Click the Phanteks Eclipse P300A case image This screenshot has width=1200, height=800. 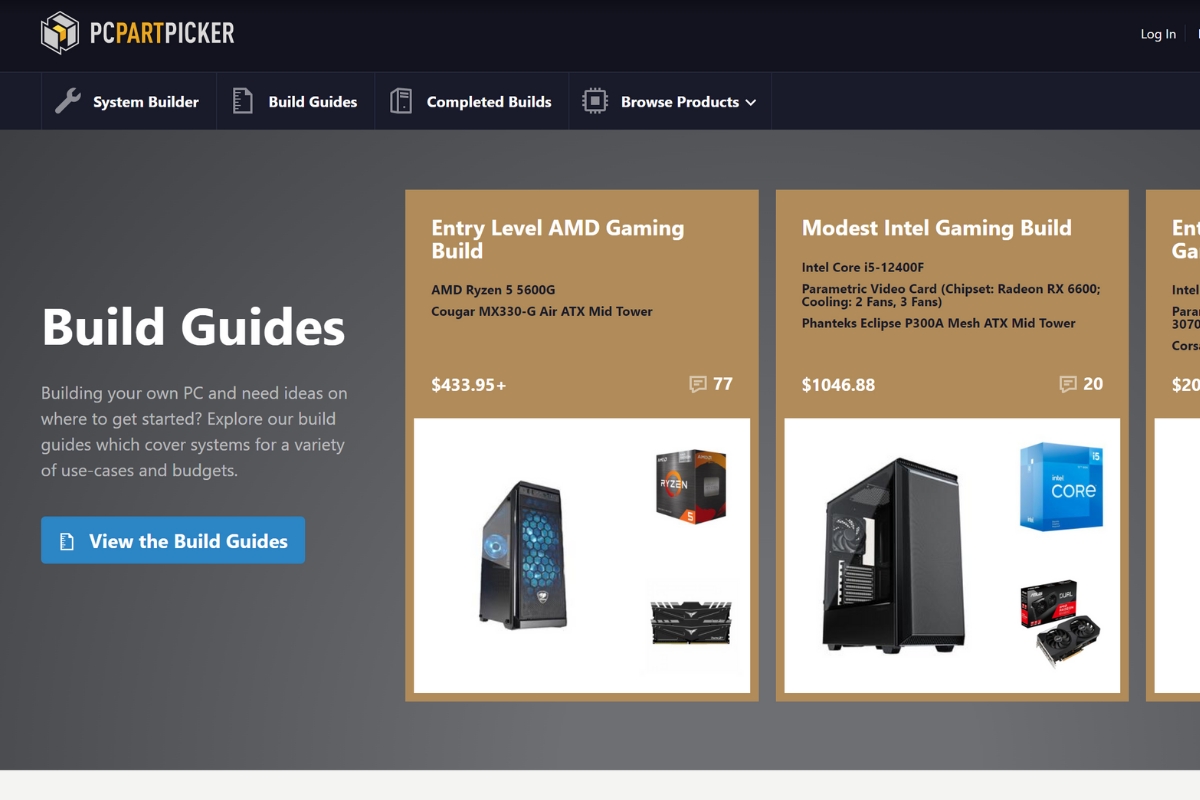point(894,553)
